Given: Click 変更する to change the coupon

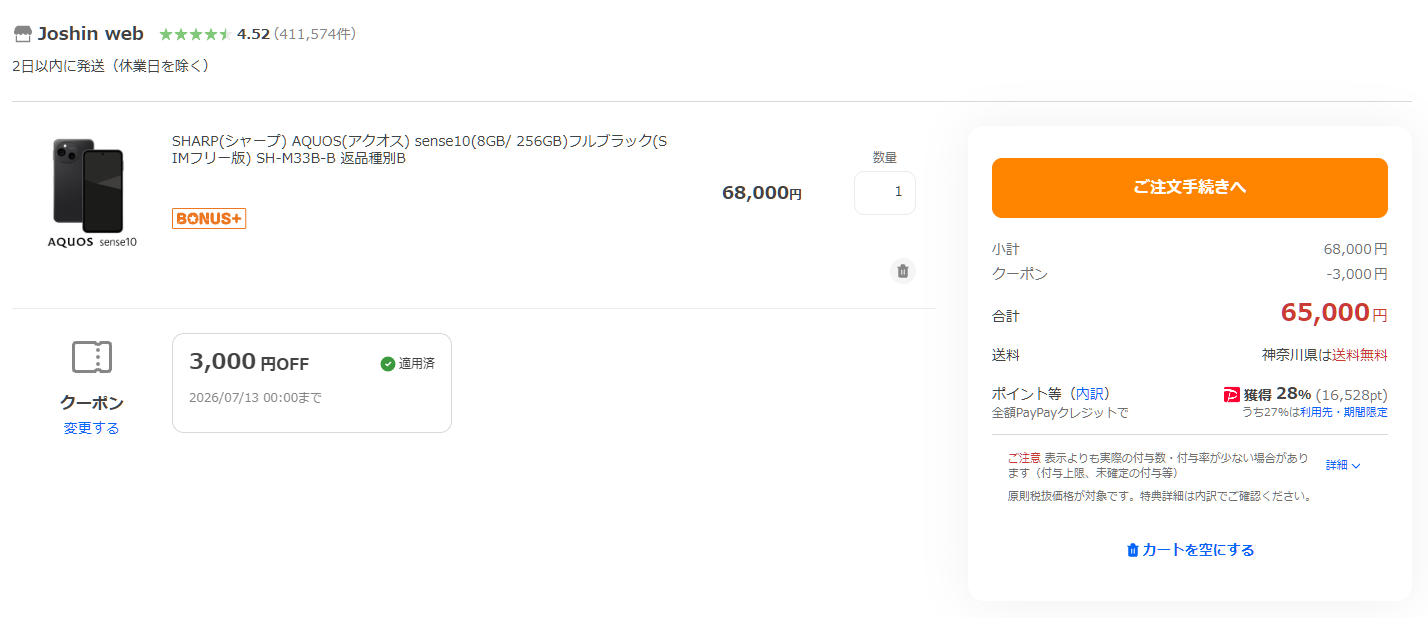Looking at the screenshot, I should [92, 428].
